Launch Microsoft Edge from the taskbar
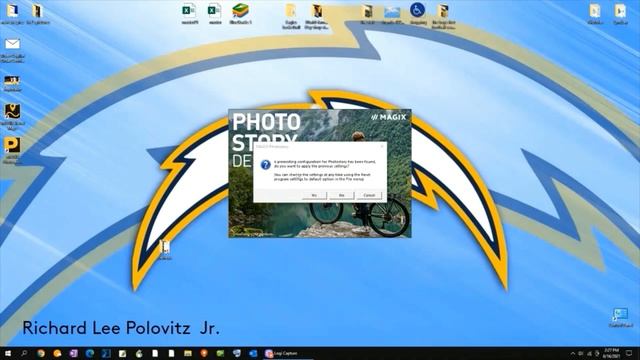The image size is (640, 360). pos(90,353)
